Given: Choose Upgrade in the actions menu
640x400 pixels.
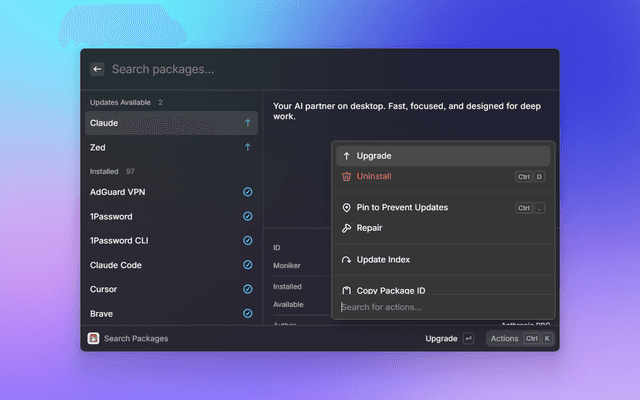Looking at the screenshot, I should coord(443,156).
